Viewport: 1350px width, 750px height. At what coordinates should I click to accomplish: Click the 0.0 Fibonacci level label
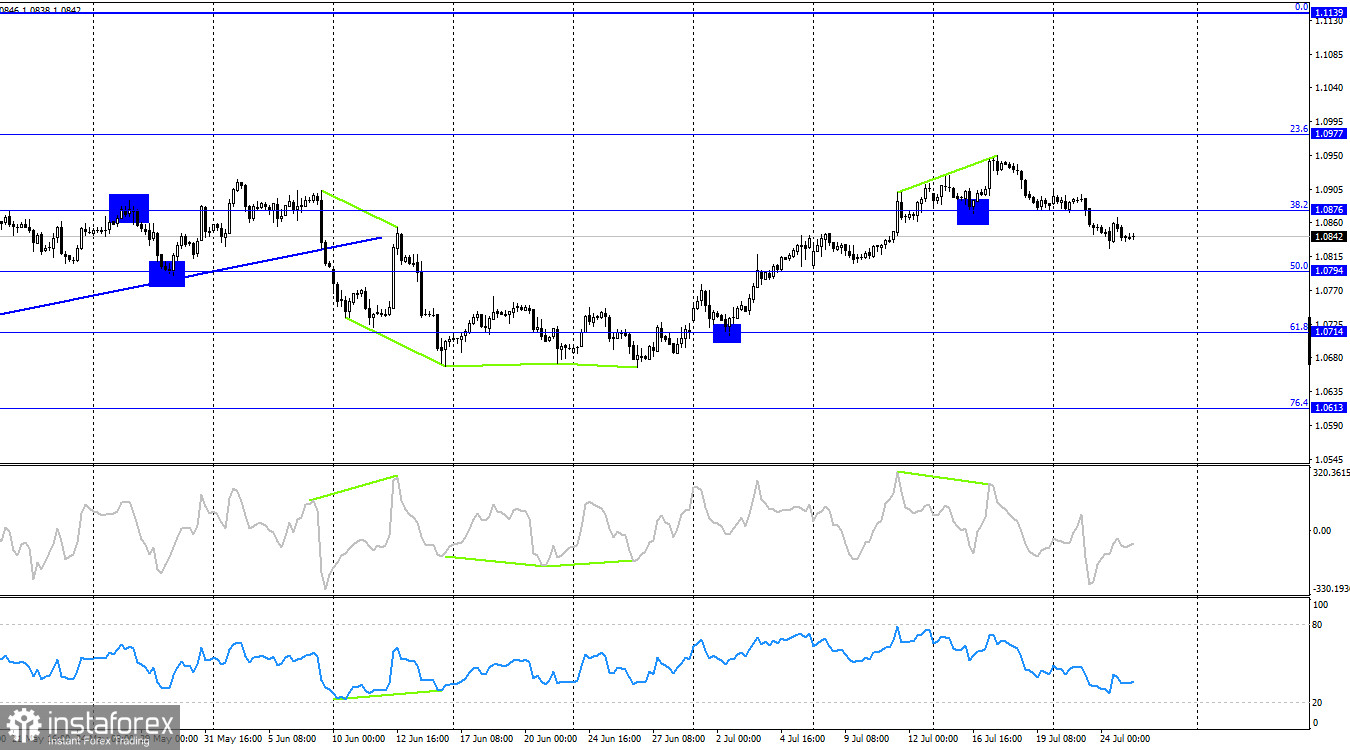click(1301, 7)
